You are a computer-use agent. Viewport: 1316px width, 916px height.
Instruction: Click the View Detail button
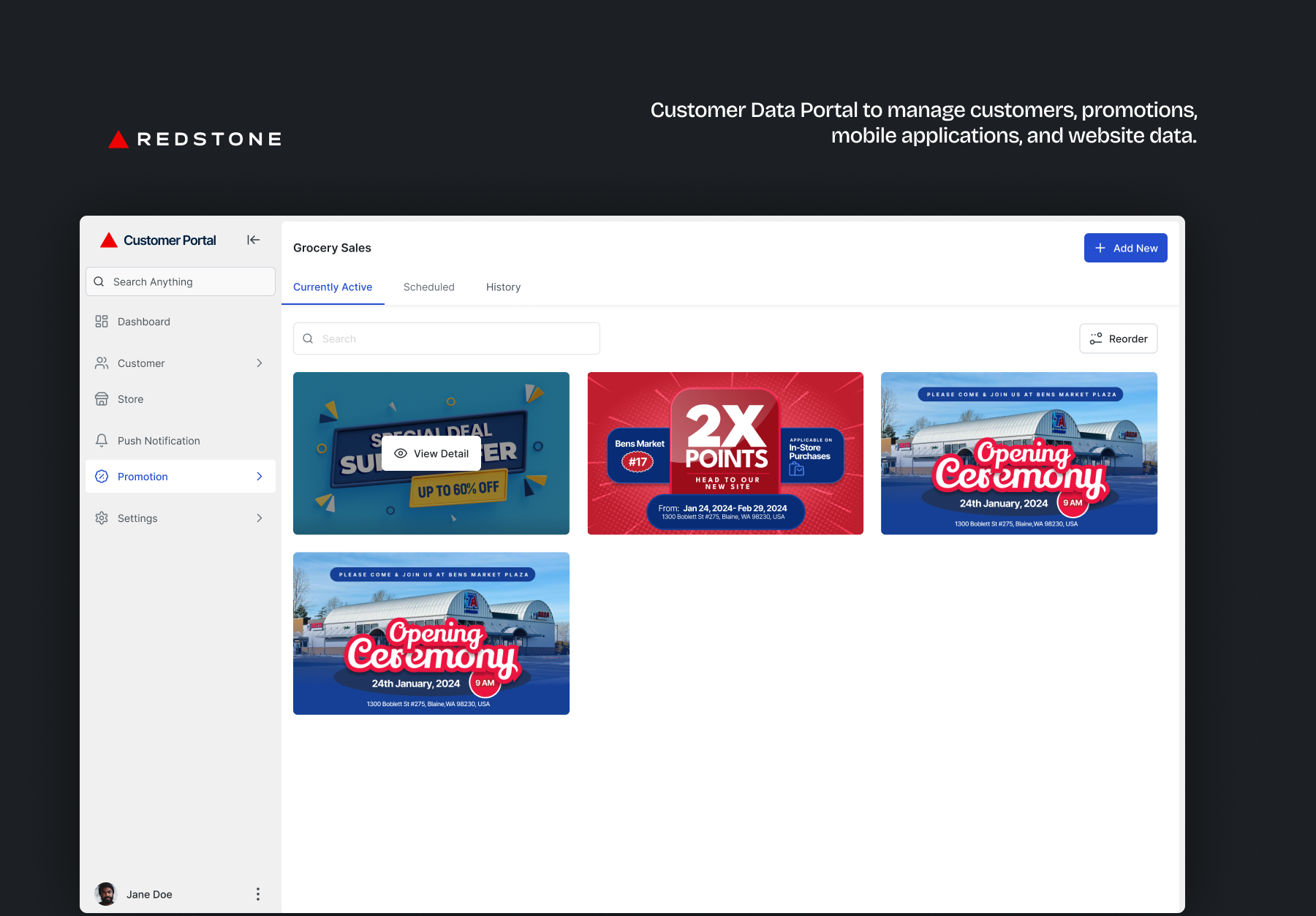431,453
